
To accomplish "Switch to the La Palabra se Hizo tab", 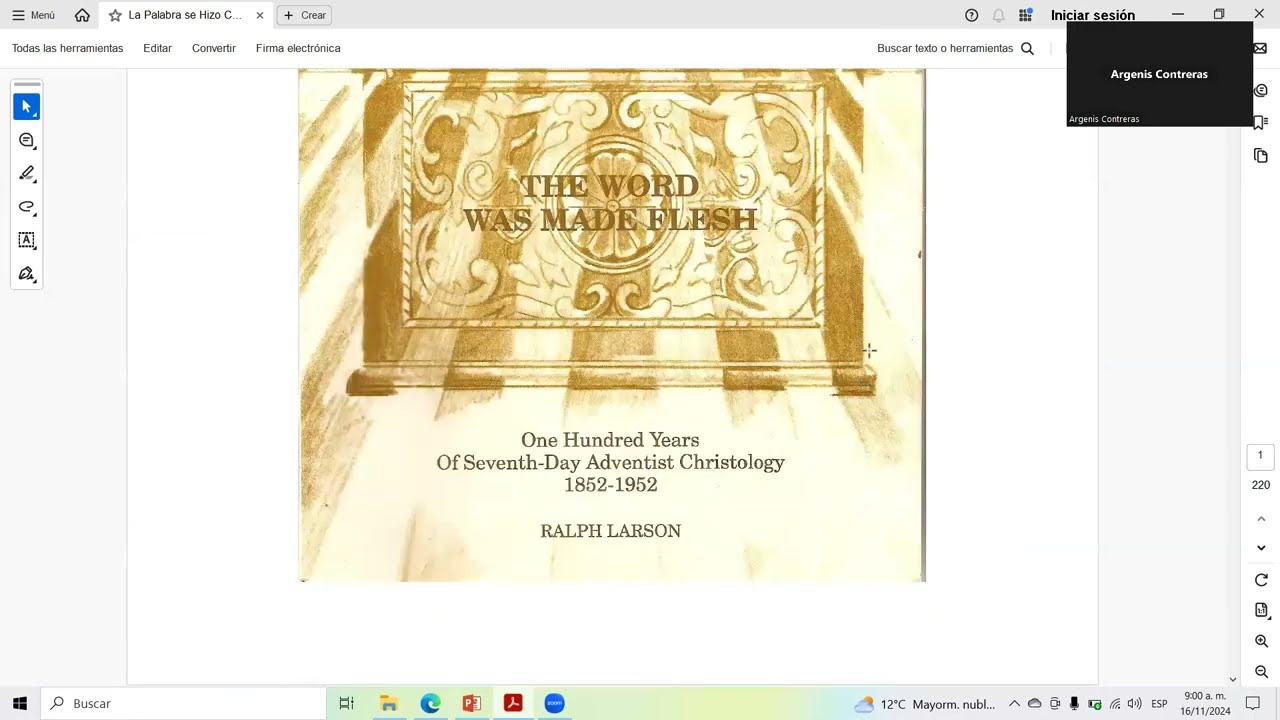I will (x=185, y=15).
